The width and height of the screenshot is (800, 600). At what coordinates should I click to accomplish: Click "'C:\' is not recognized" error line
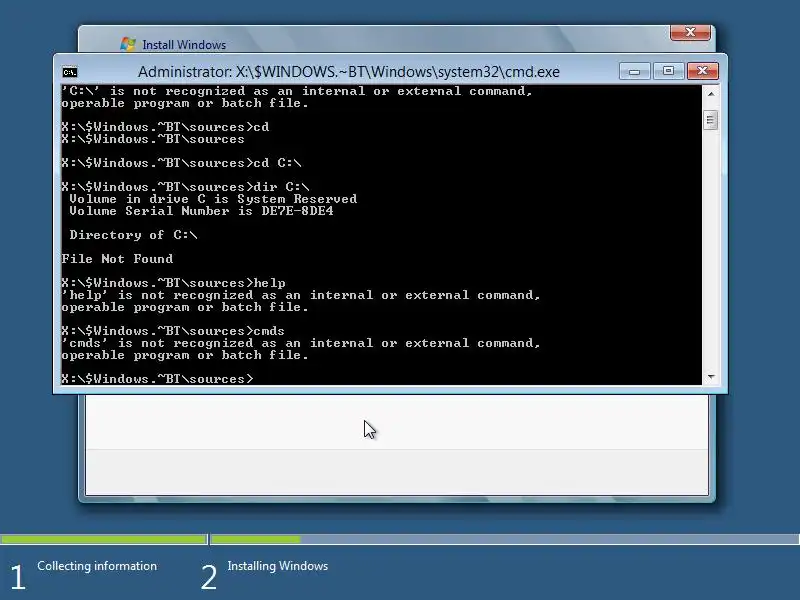(296, 91)
